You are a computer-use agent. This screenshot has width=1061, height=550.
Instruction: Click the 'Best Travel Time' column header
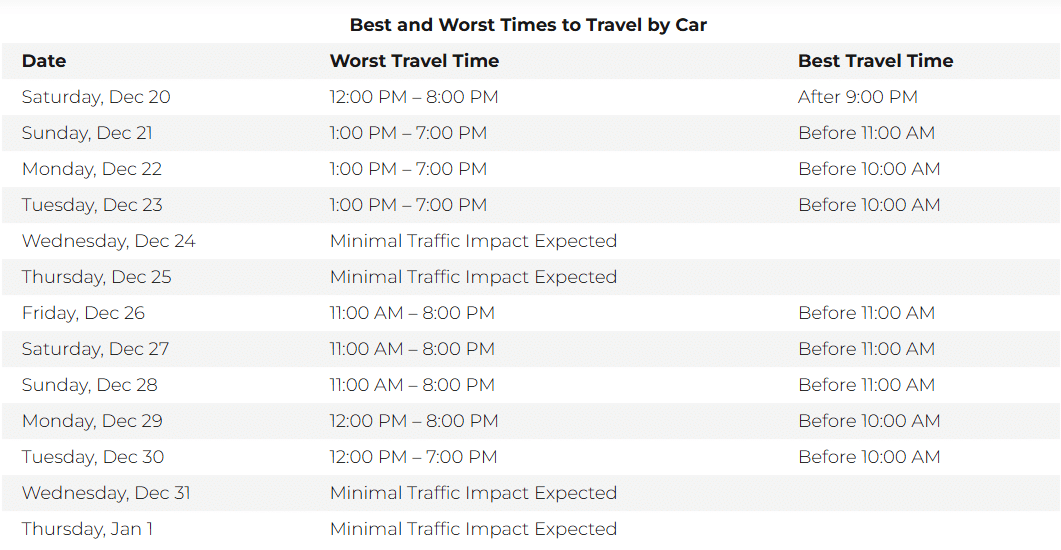[x=875, y=61]
